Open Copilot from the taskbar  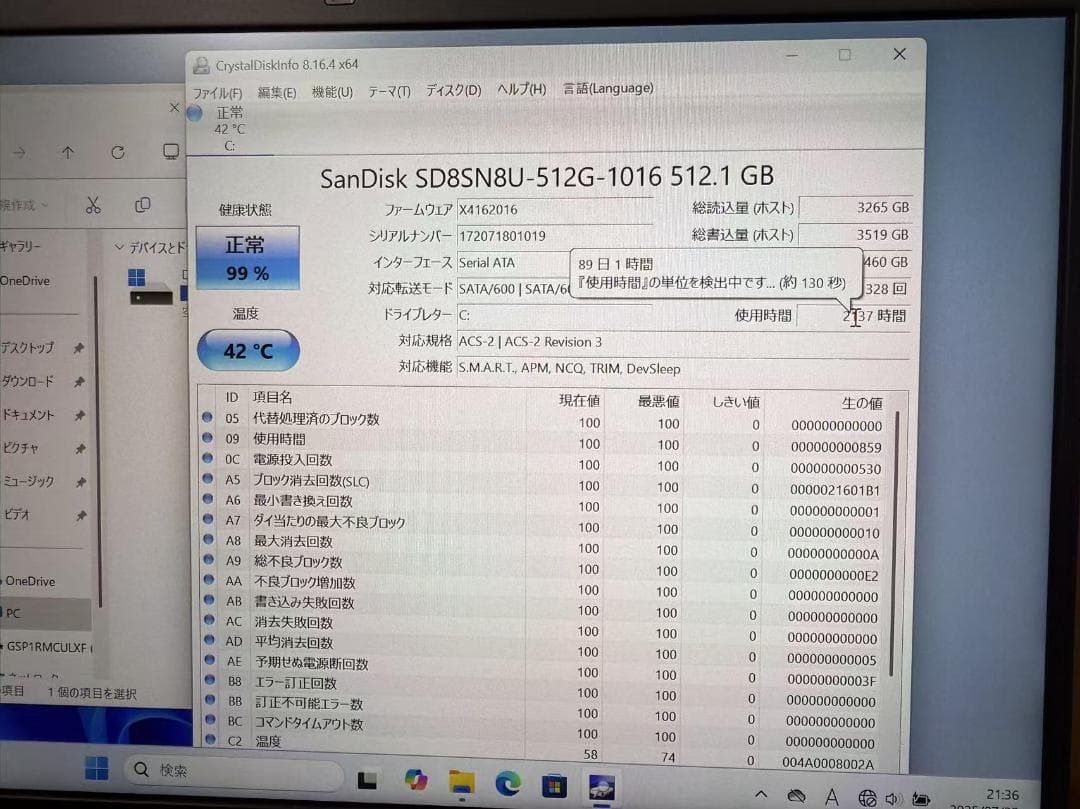tap(417, 779)
